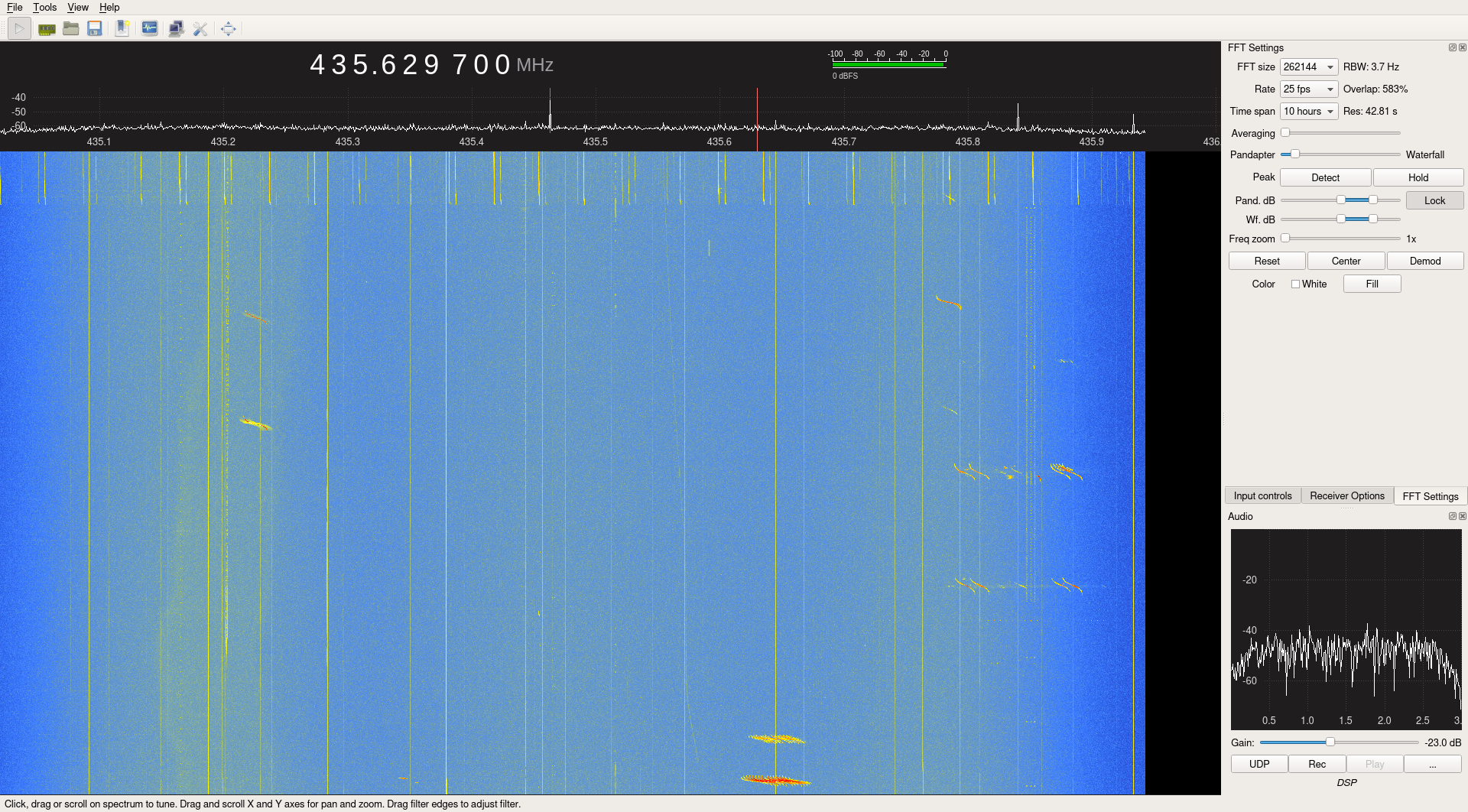Click the -23.0 dB gain value
1468x812 pixels.
pyautogui.click(x=1443, y=742)
